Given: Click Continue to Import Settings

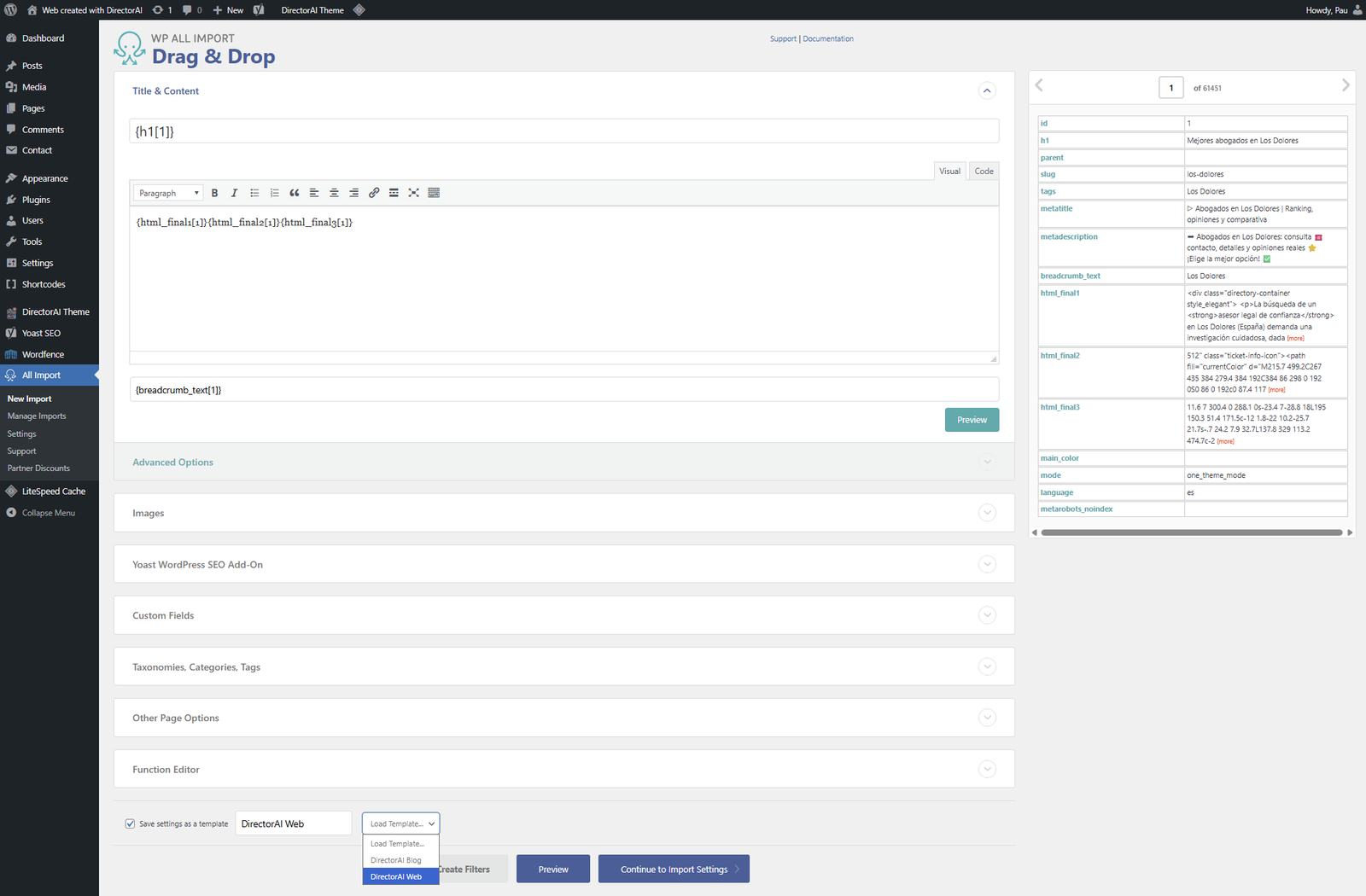Looking at the screenshot, I should 674,868.
